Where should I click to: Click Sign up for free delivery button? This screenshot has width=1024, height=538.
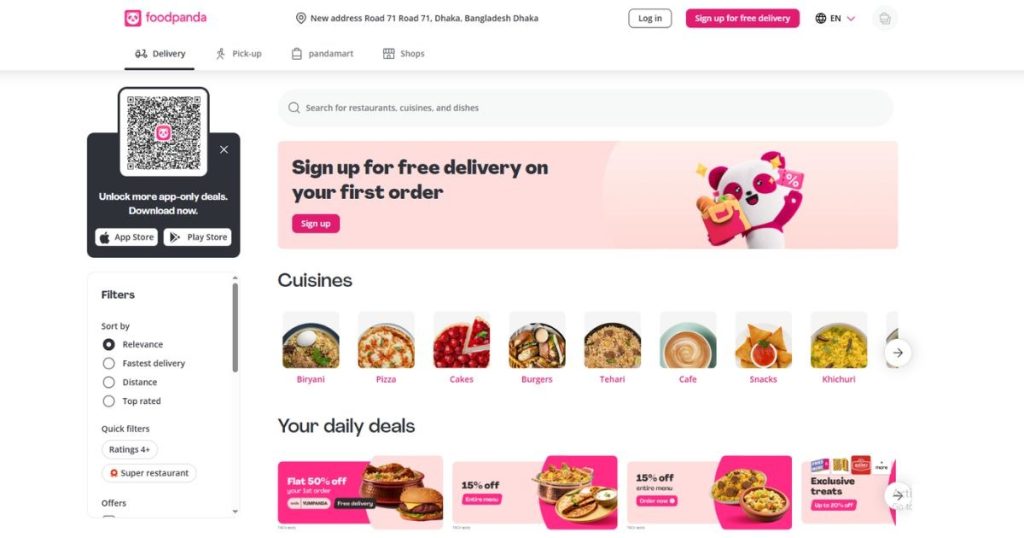click(743, 18)
